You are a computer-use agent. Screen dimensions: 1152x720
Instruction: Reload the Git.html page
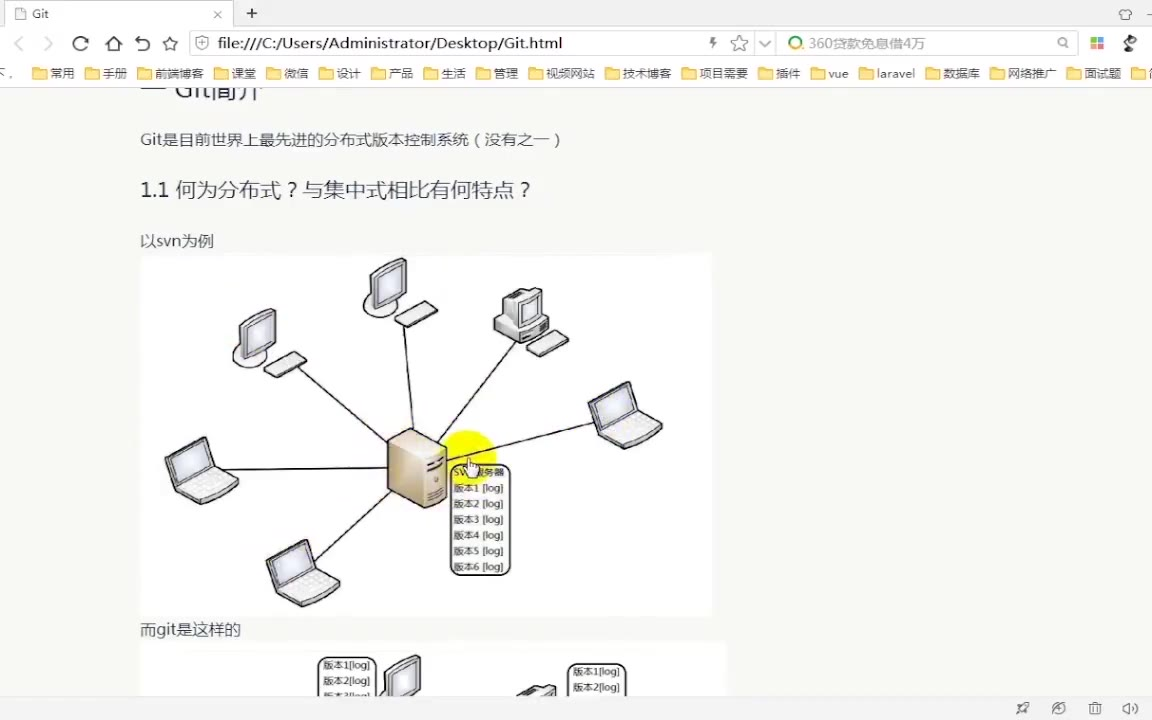(x=80, y=43)
